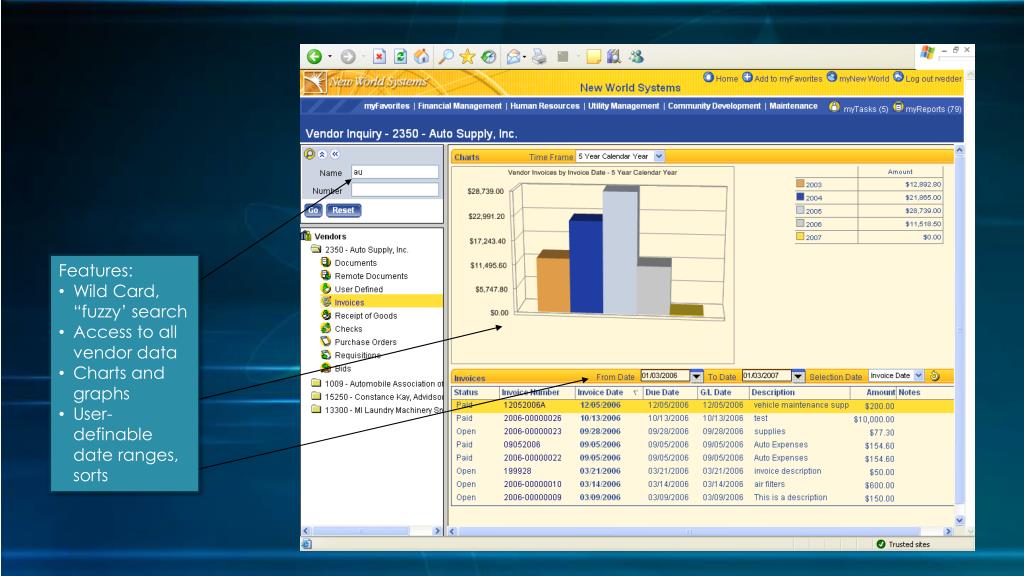Click the Log out icon in the banner

pos(898,77)
